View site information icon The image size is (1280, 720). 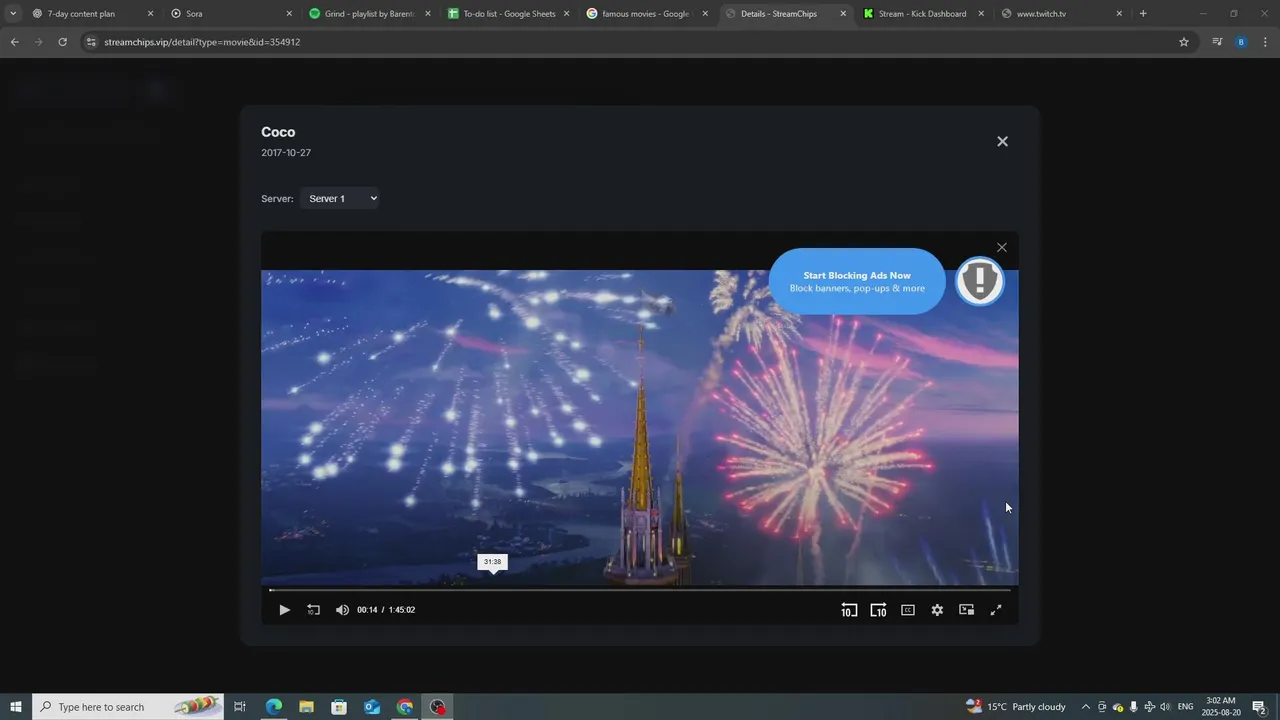click(x=91, y=42)
